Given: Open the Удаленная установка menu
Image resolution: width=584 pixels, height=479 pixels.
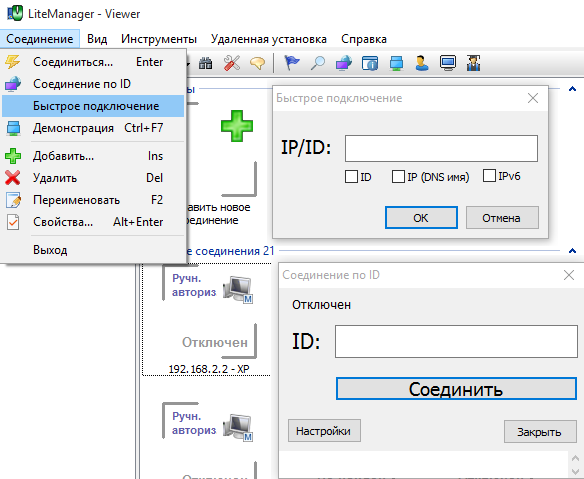Looking at the screenshot, I should (x=269, y=39).
